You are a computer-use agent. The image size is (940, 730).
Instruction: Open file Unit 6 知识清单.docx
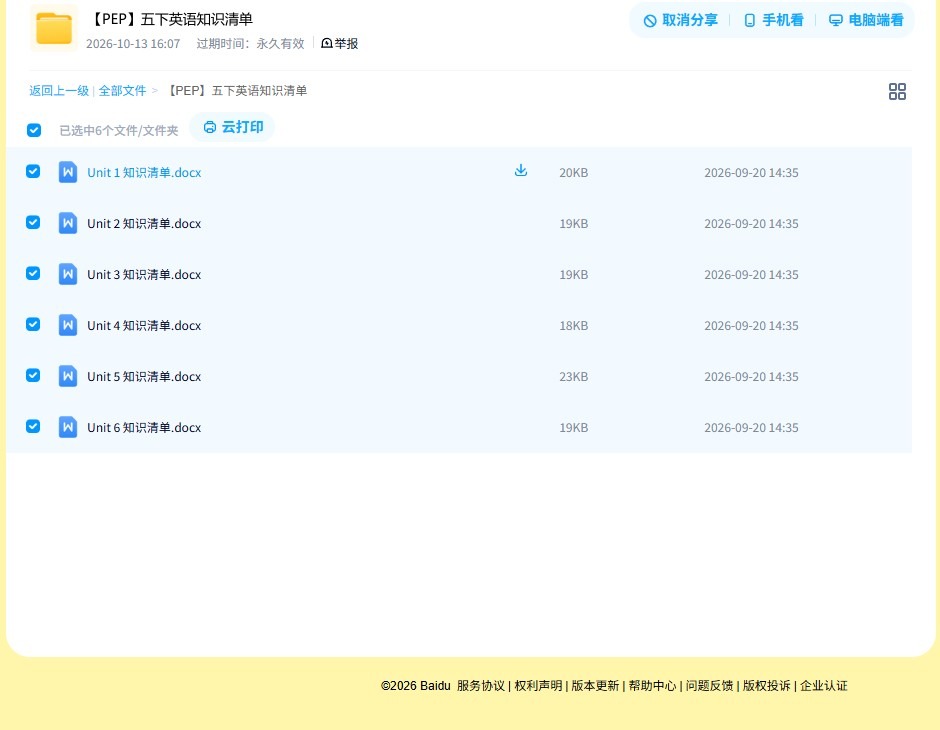point(144,427)
